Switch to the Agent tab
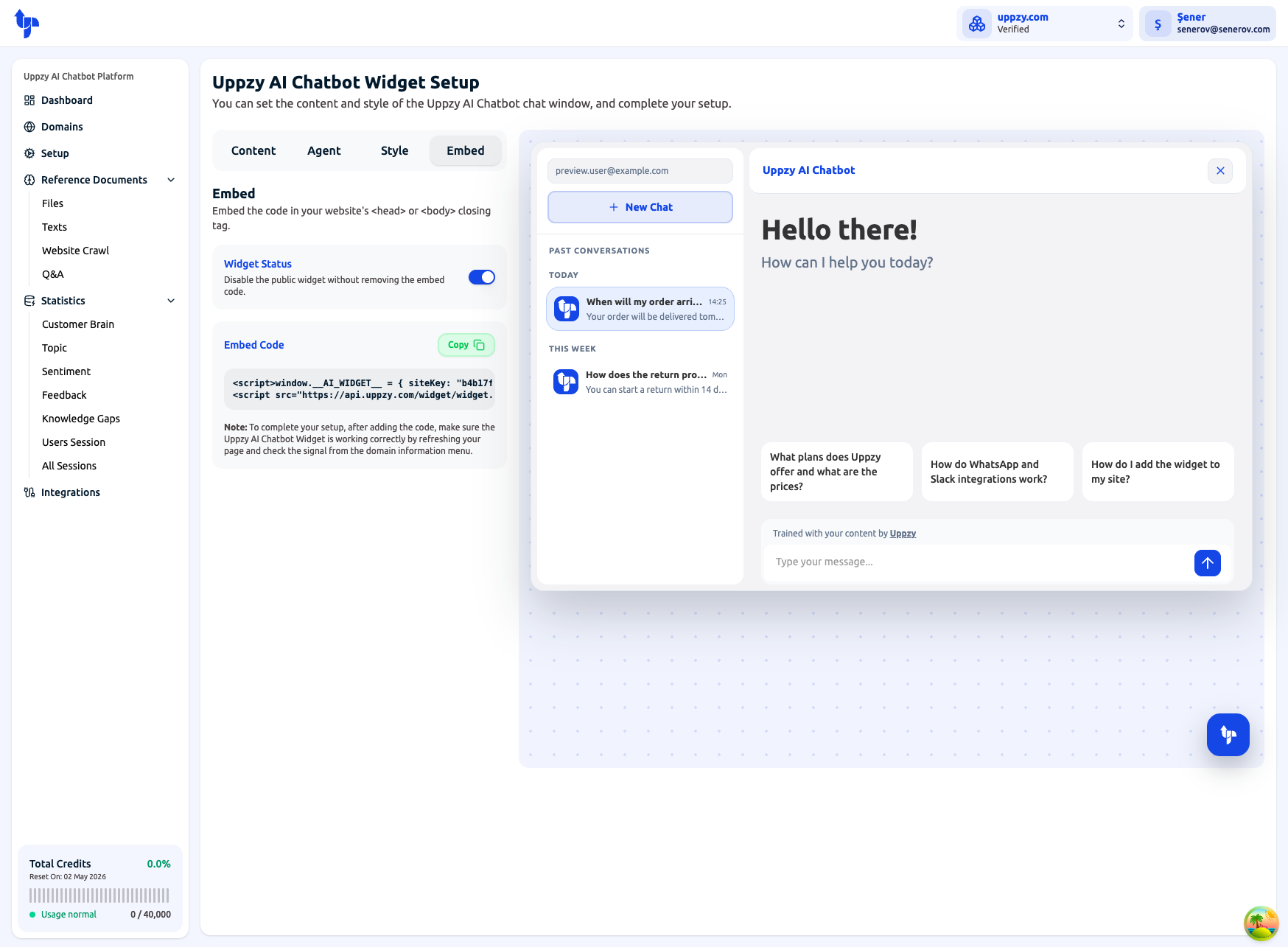The height and width of the screenshot is (950, 1288). [x=324, y=150]
